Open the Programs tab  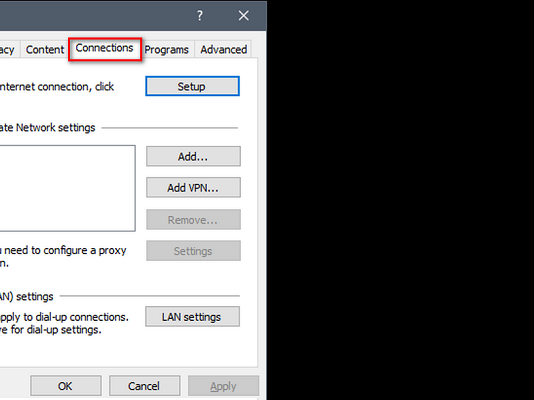pos(167,50)
